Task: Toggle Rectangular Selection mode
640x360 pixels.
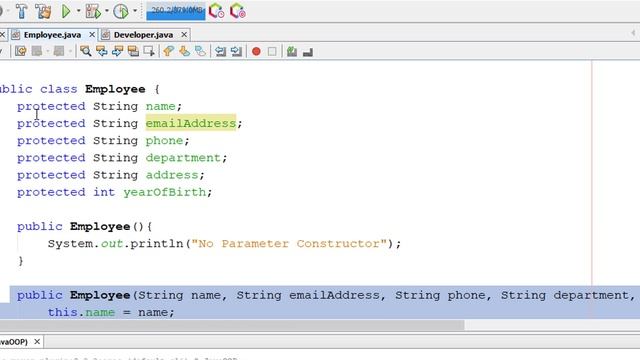Action: click(x=149, y=51)
